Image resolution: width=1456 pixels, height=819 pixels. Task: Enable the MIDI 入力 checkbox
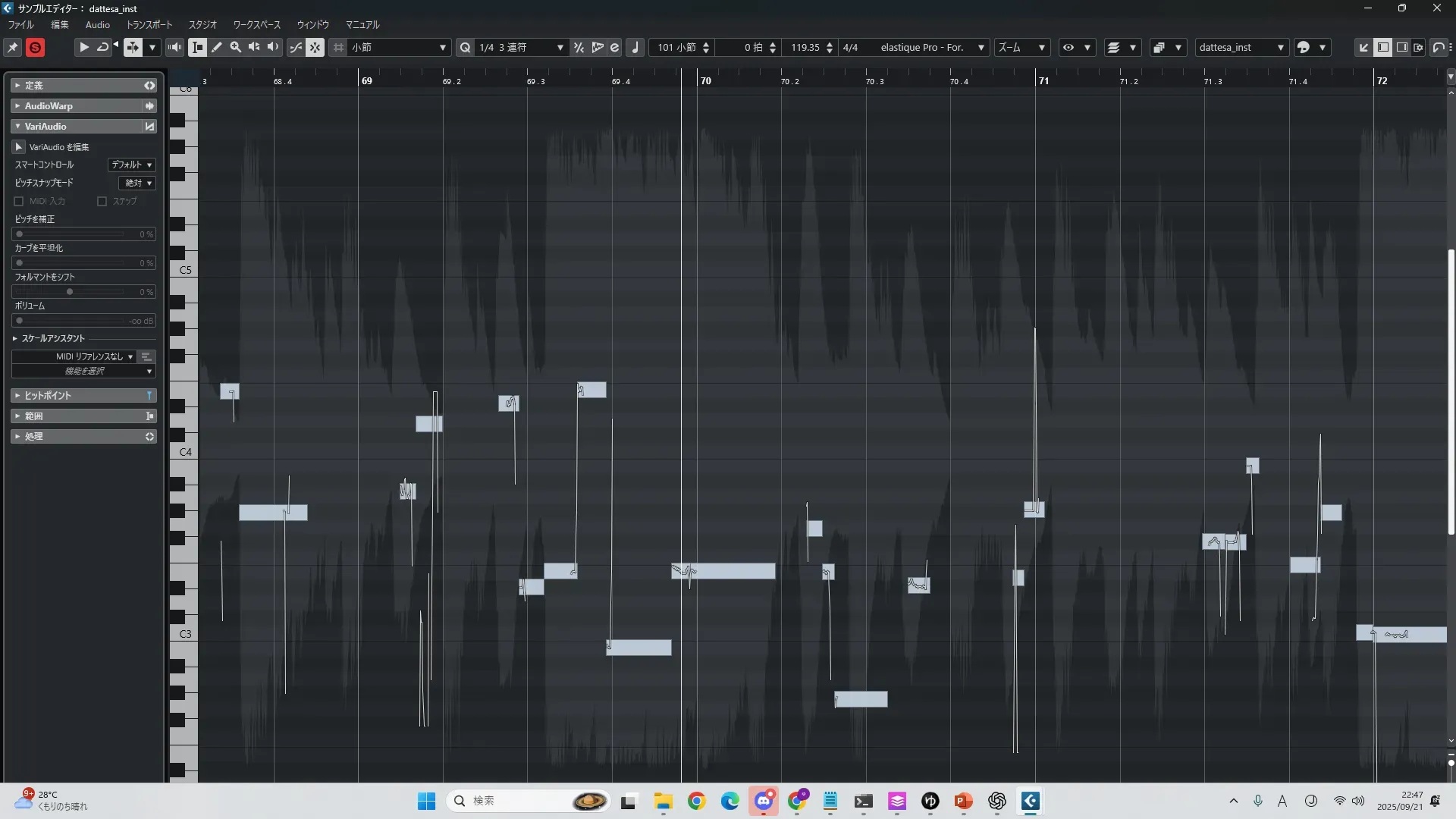[x=19, y=201]
